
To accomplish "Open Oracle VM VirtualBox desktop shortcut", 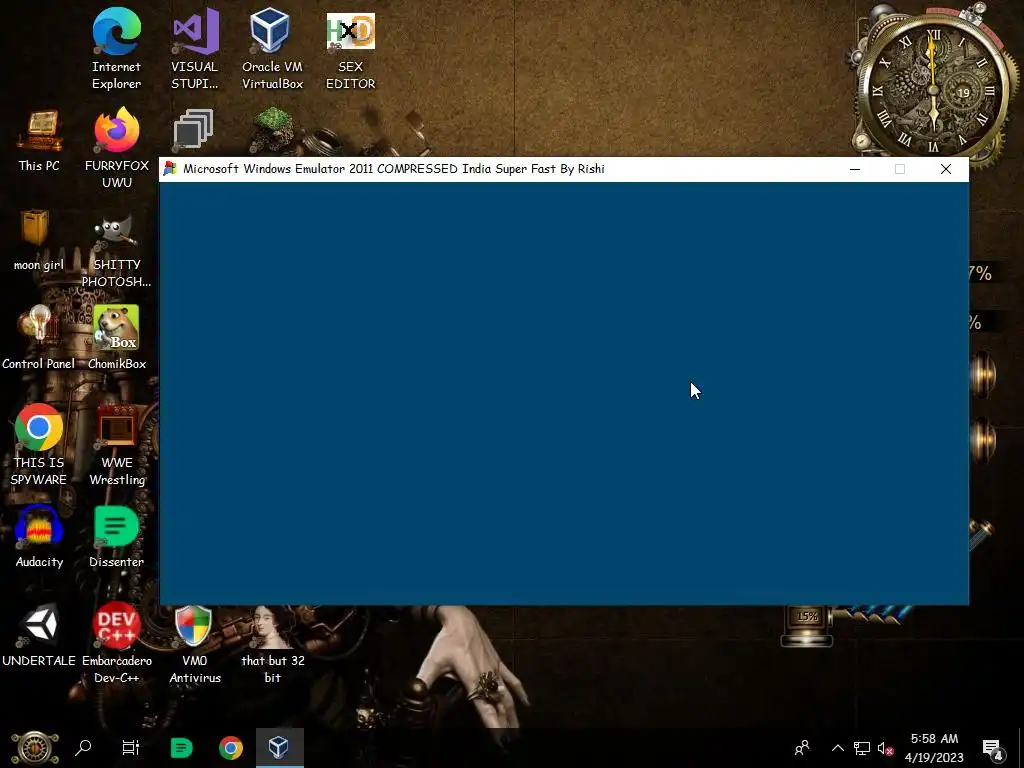I will pyautogui.click(x=272, y=49).
